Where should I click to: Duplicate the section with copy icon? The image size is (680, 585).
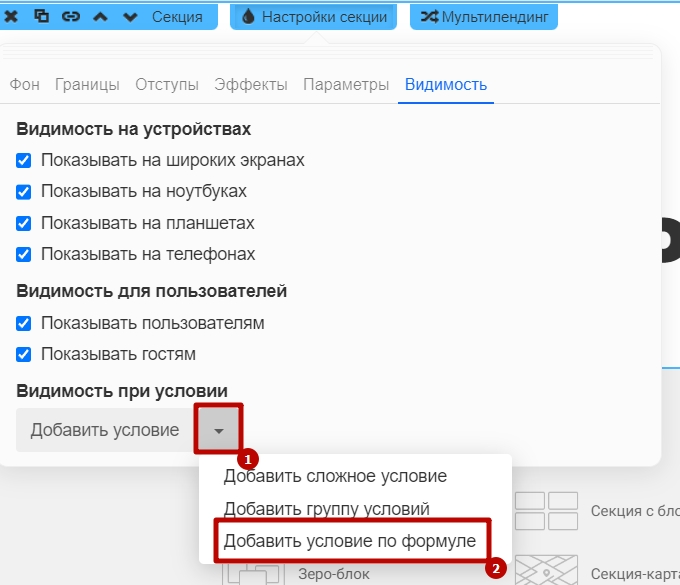coord(41,16)
